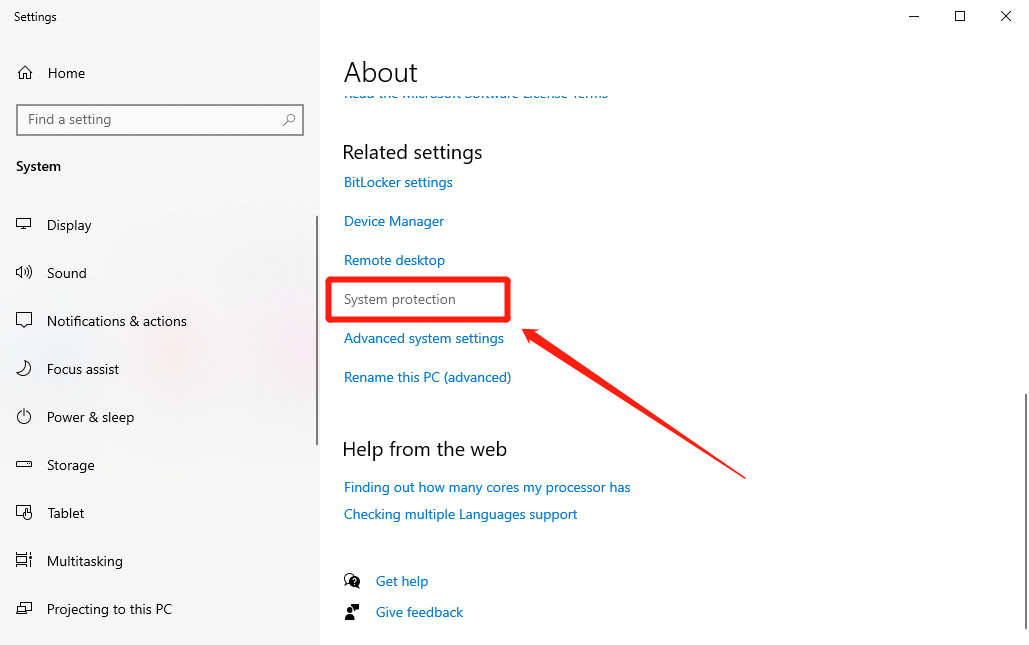This screenshot has width=1029, height=645.
Task: Click the Give feedback link
Action: [x=419, y=612]
